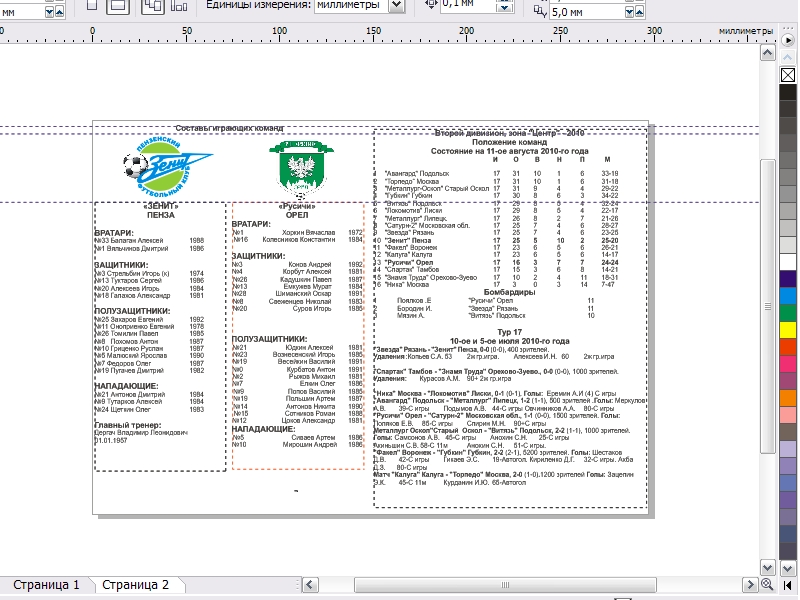This screenshot has width=800, height=600.
Task: Click 'Состояние на 11-ое августа 2010-го года' line
Action: click(509, 151)
